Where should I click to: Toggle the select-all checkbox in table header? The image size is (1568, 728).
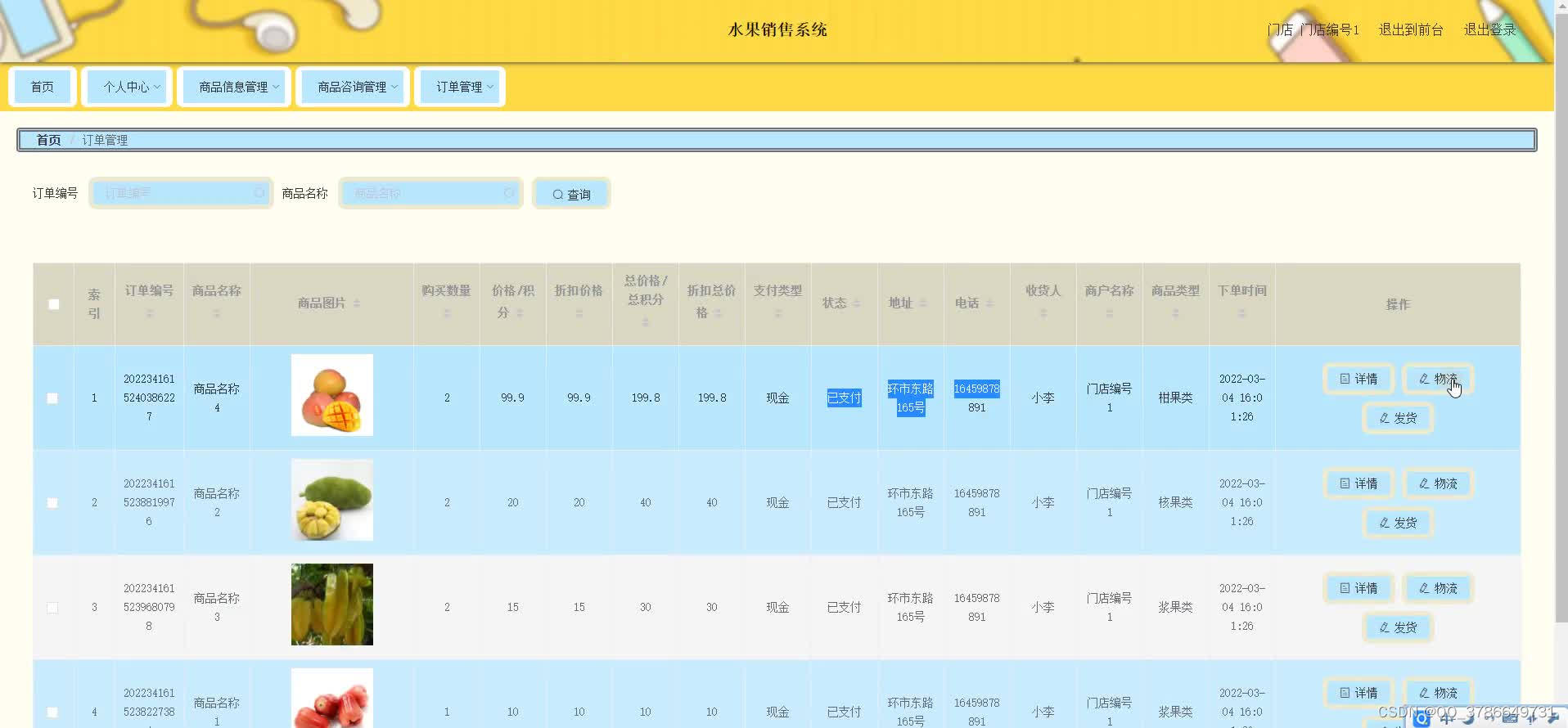(54, 304)
